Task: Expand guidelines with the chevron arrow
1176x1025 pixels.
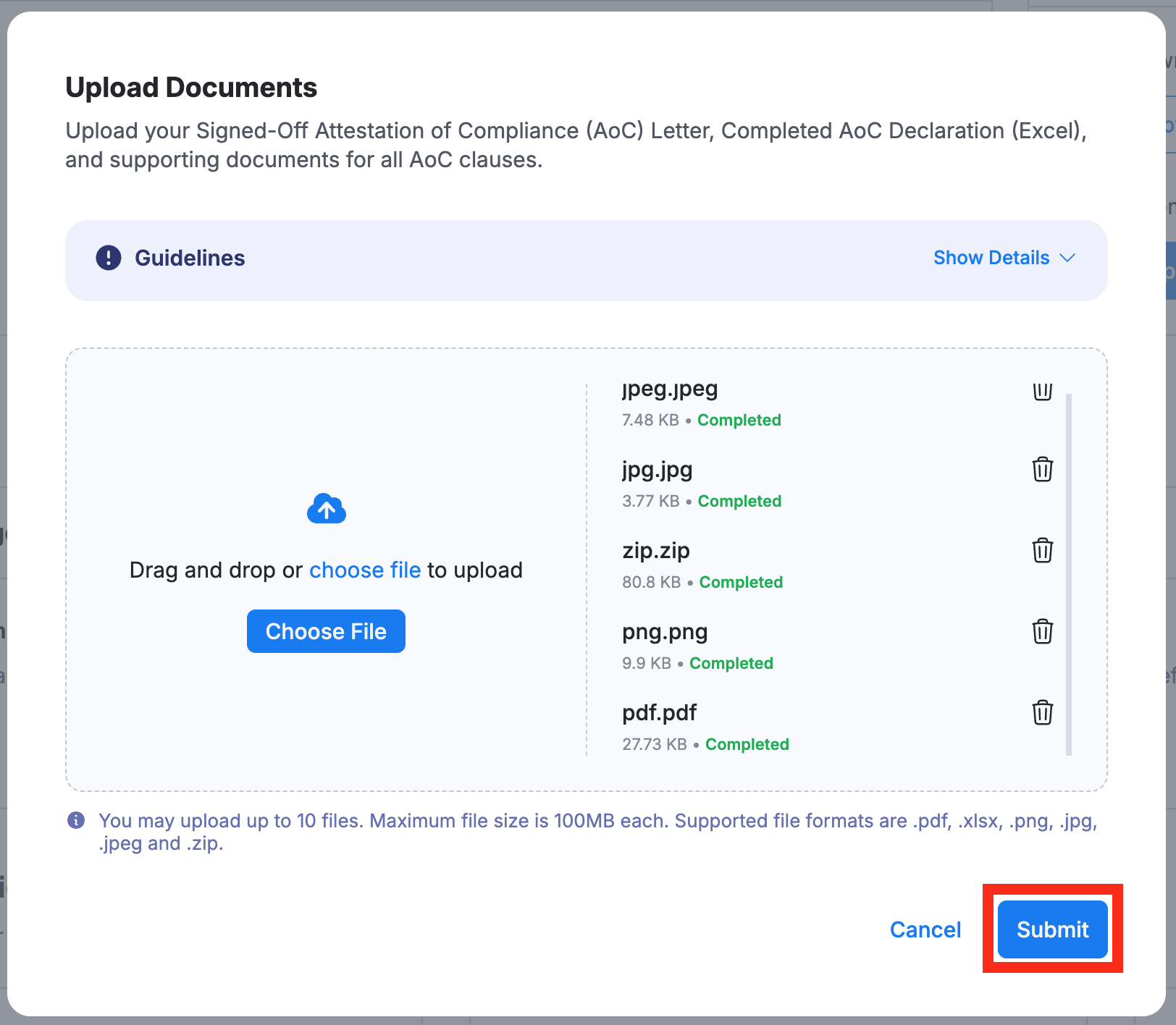Action: [1067, 258]
